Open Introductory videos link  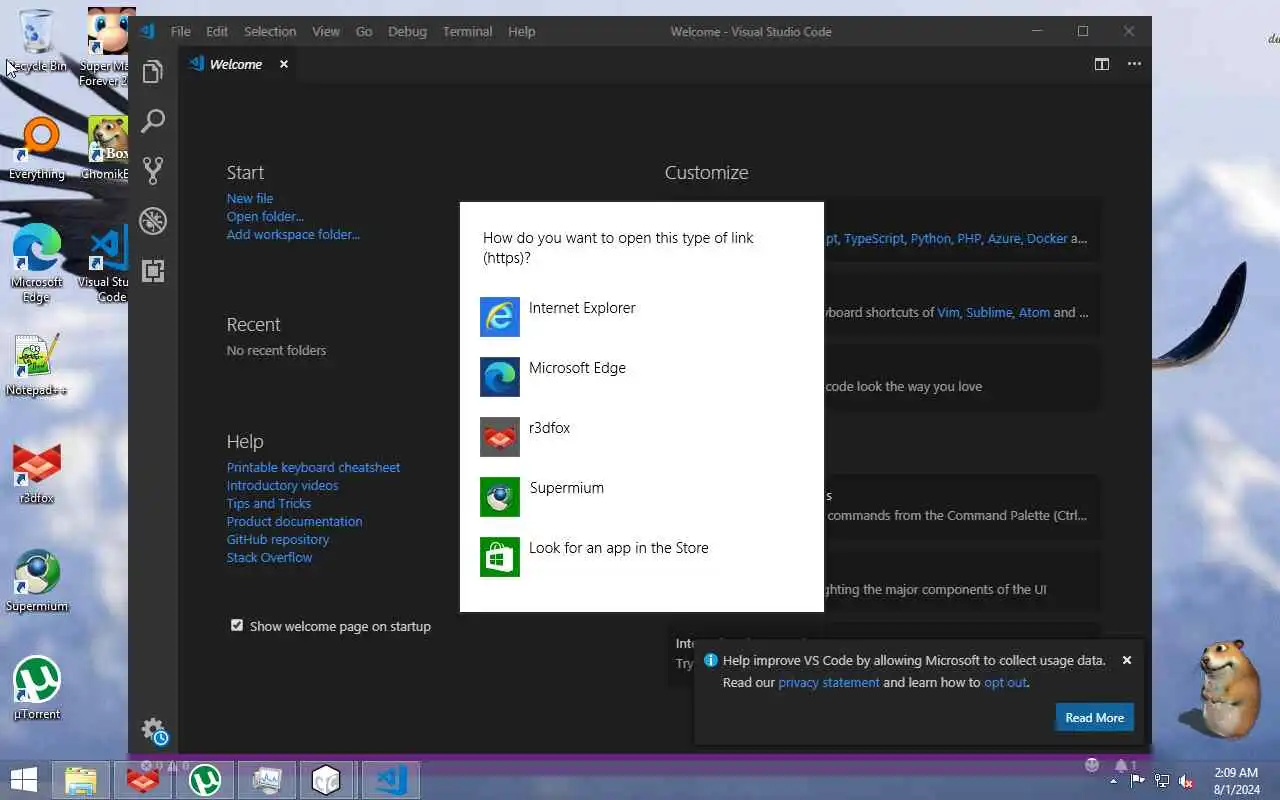pyautogui.click(x=282, y=485)
